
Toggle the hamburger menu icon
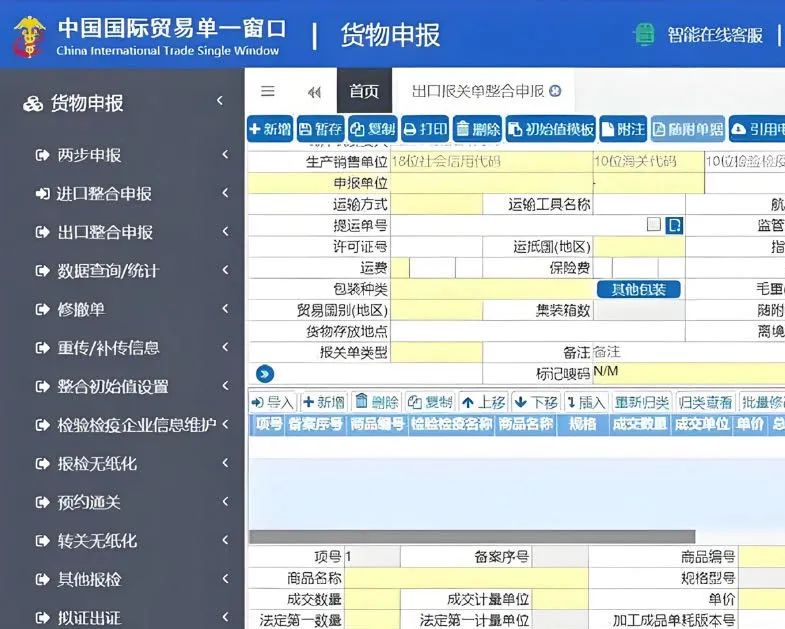click(x=268, y=91)
